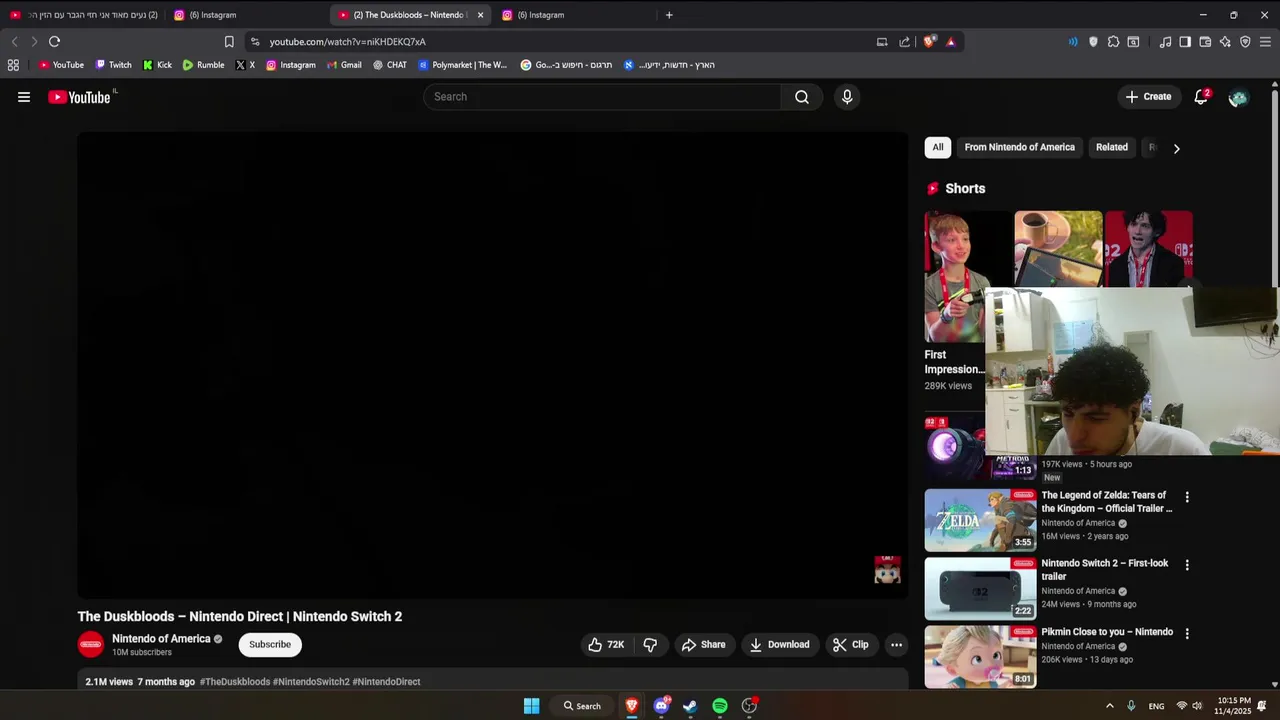Image resolution: width=1280 pixels, height=720 pixels.
Task: Toggle the browser sidebar panel icon
Action: [x=1185, y=42]
